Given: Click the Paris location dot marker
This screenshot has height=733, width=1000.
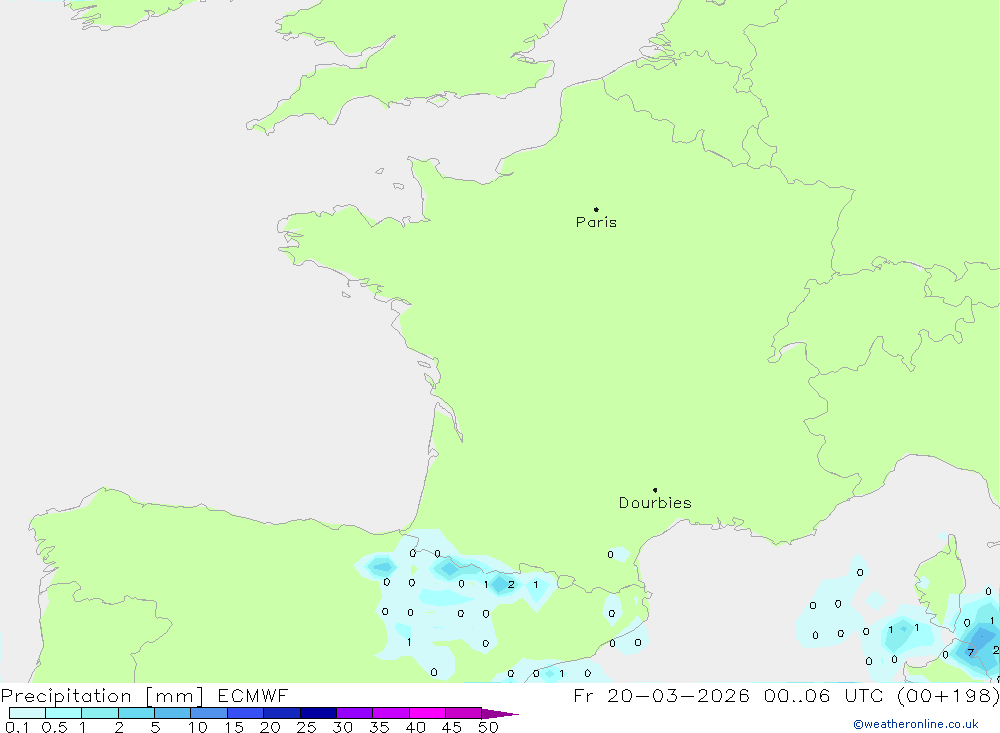Looking at the screenshot, I should point(596,209).
